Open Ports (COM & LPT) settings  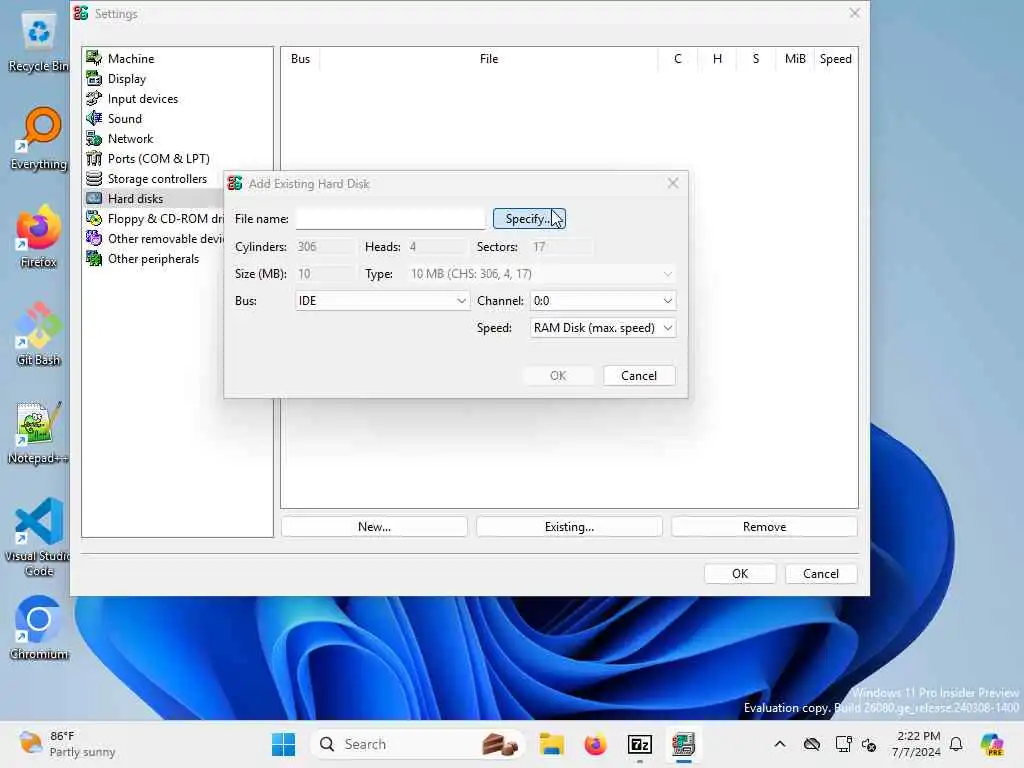point(159,159)
